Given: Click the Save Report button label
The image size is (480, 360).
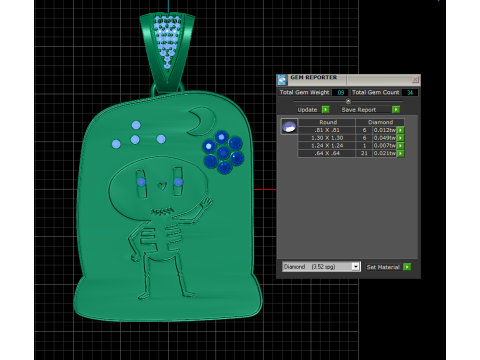Looking at the screenshot, I should (359, 110).
